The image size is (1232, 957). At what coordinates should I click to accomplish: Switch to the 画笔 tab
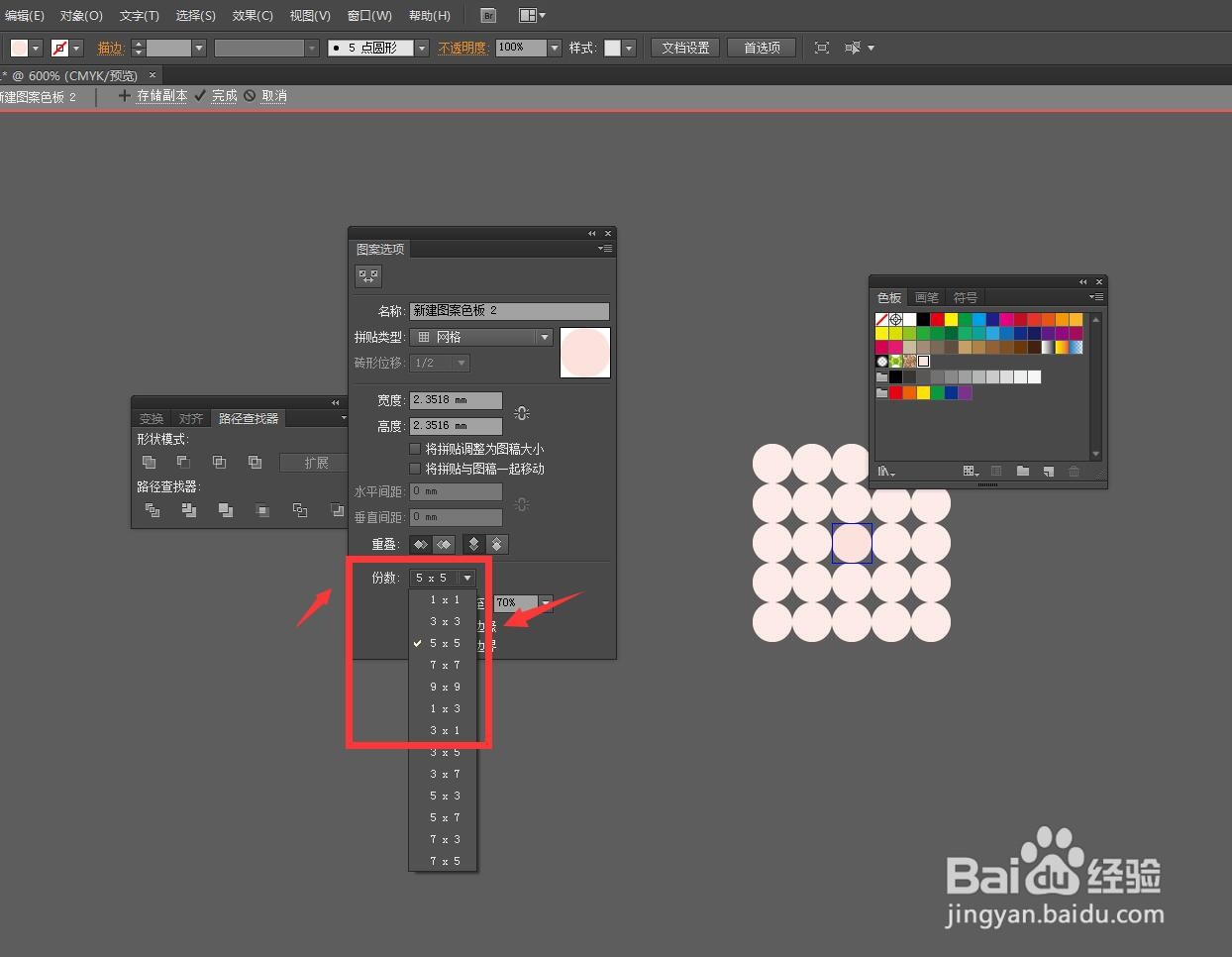927,297
